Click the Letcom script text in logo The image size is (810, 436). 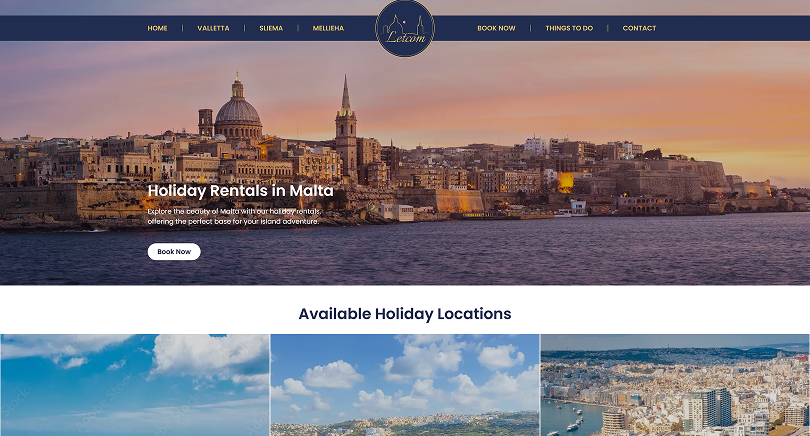coord(406,38)
